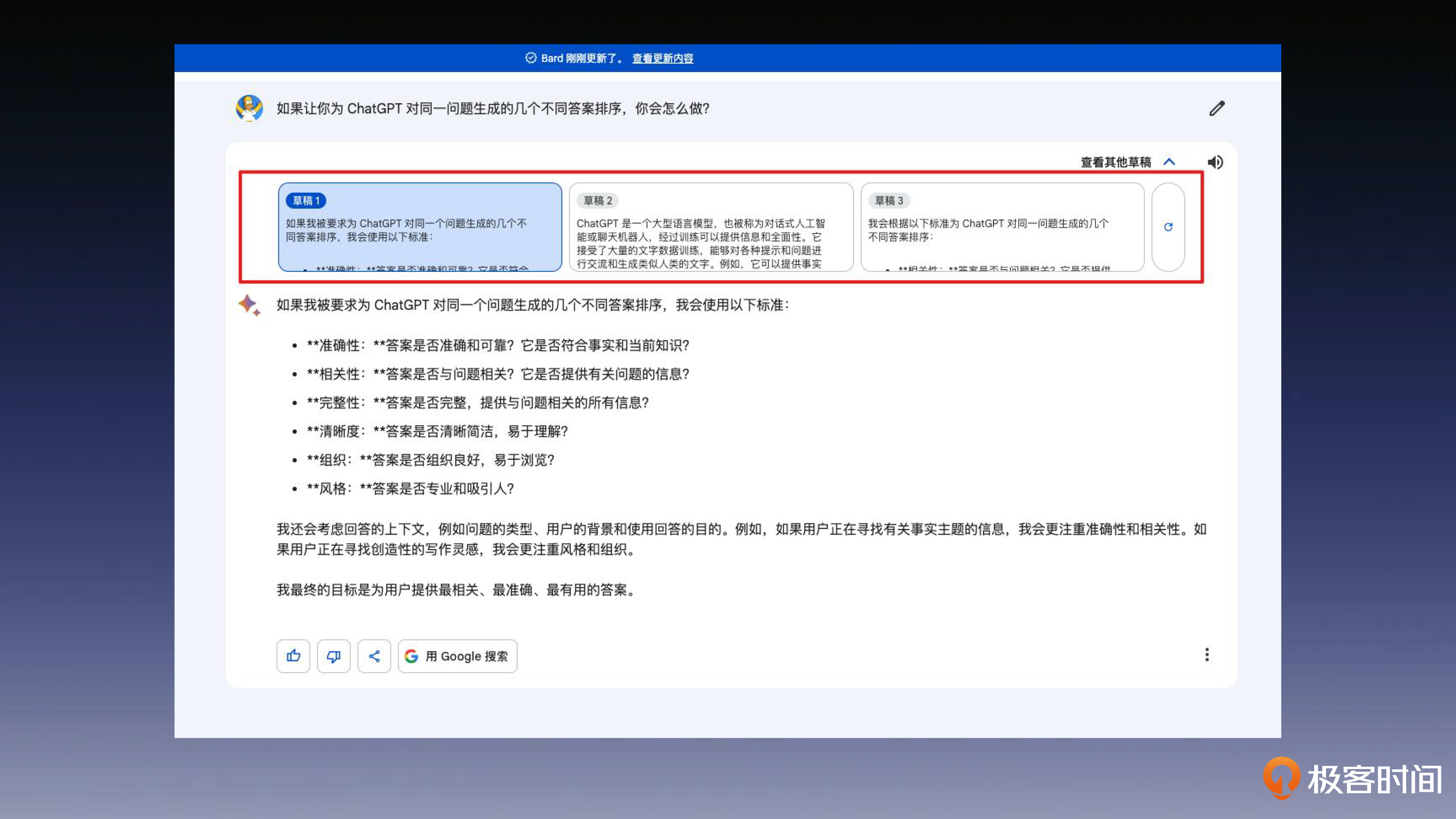Screen dimensions: 1456x819
Task: Click the 极客时间 logo watermark
Action: [1352, 778]
